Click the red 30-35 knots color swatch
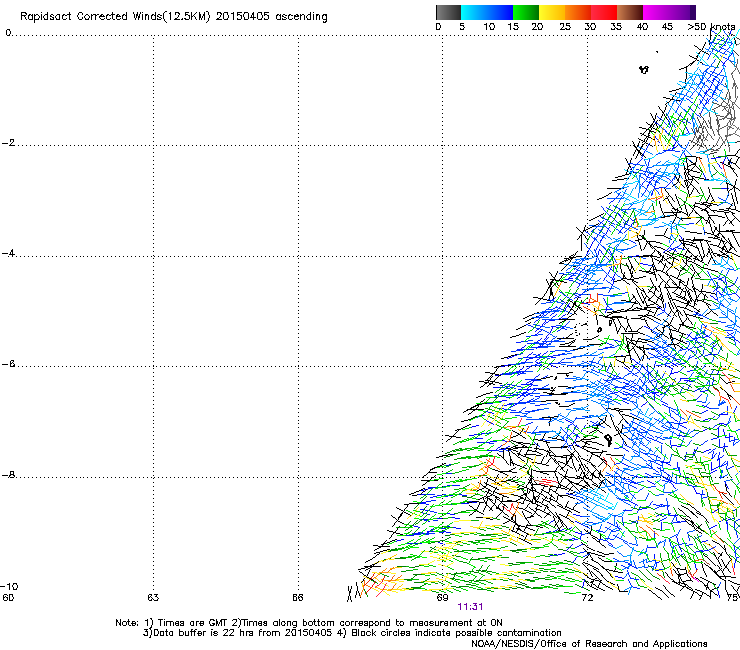Image resolution: width=740 pixels, height=650 pixels. [604, 12]
